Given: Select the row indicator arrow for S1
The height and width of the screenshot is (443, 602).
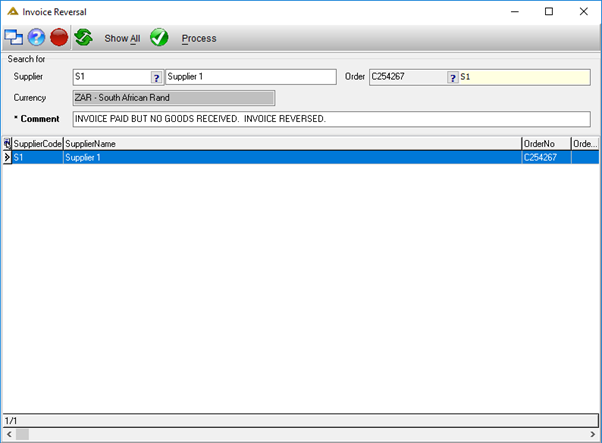Looking at the screenshot, I should 7,157.
